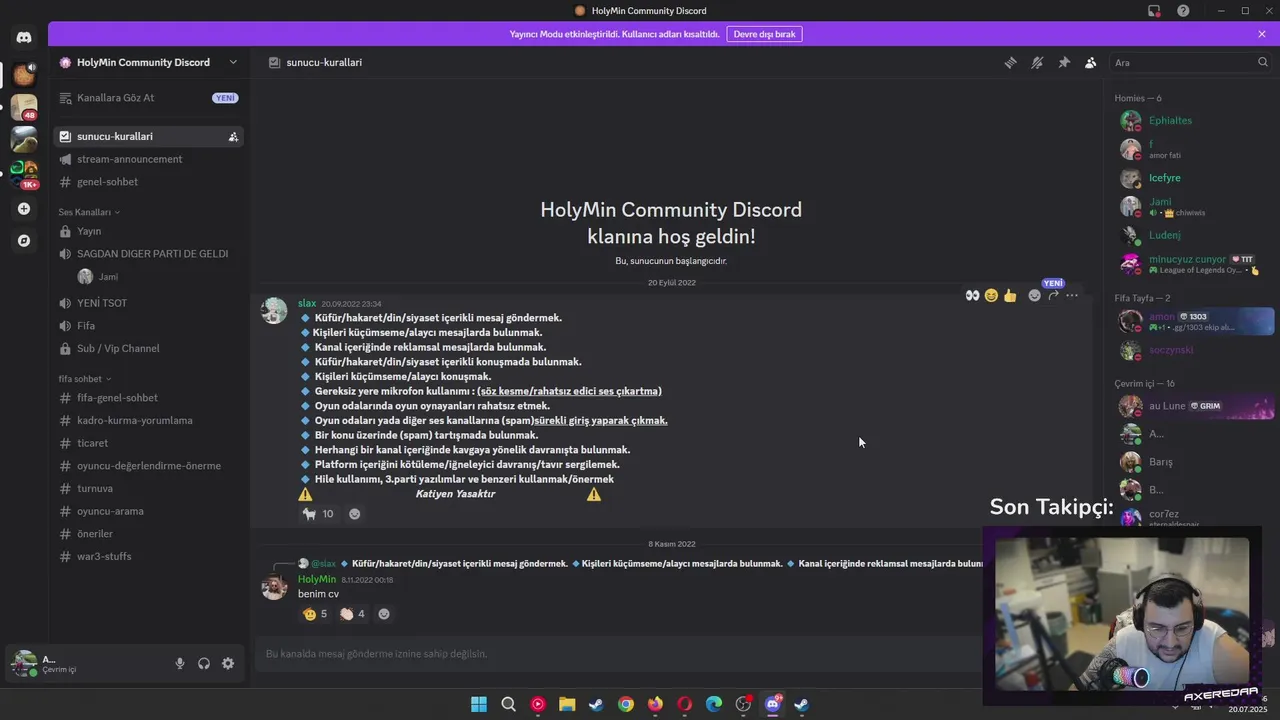Toggle notification settings bell icon in header
Screen dimensions: 1280x720
[x=1037, y=62]
